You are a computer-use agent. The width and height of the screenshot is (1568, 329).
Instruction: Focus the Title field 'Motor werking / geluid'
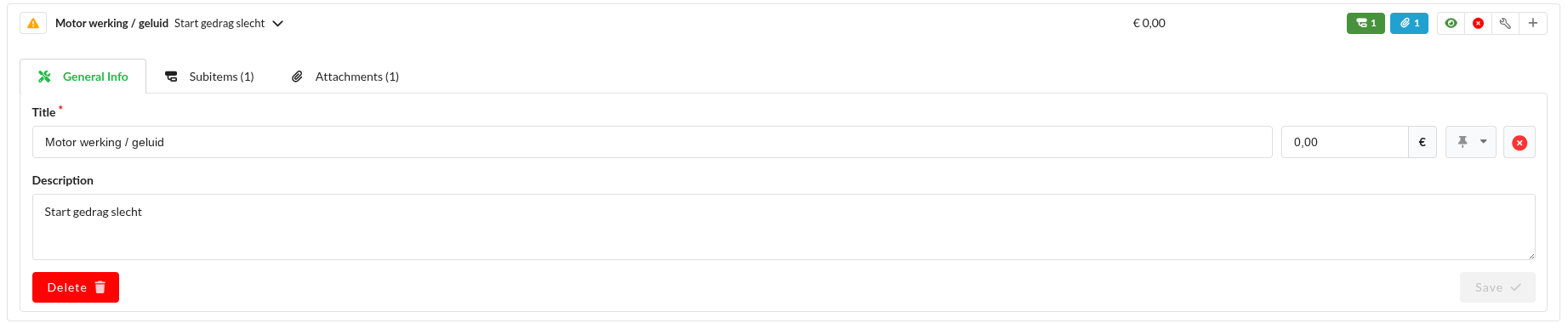point(653,142)
